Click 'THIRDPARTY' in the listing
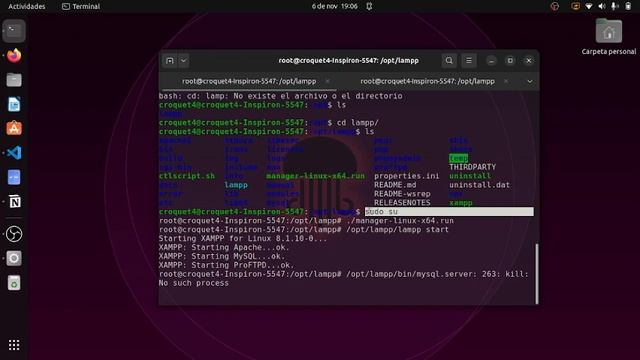 [472, 167]
